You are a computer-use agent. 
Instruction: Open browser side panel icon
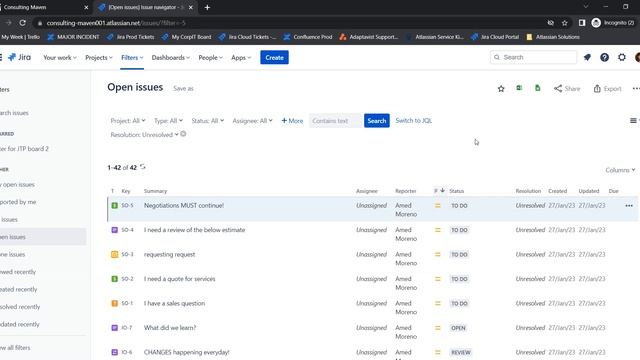click(x=582, y=23)
